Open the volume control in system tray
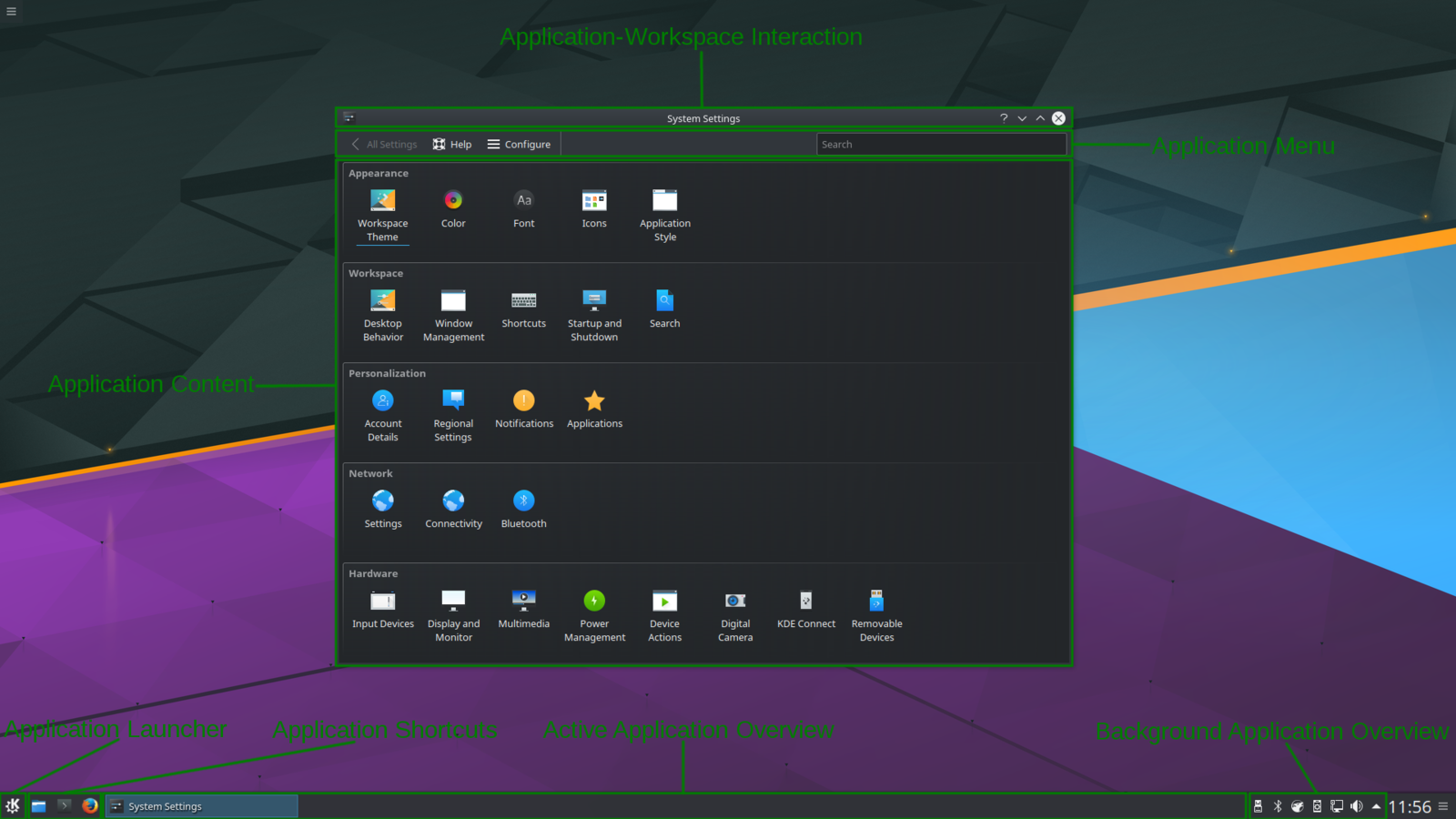This screenshot has width=1456, height=819. coord(1356,806)
